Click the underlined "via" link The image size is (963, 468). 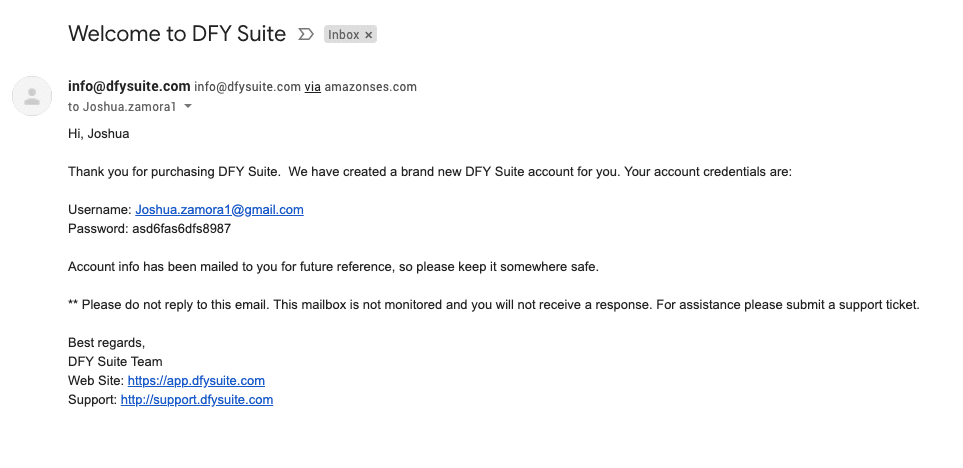(x=313, y=87)
